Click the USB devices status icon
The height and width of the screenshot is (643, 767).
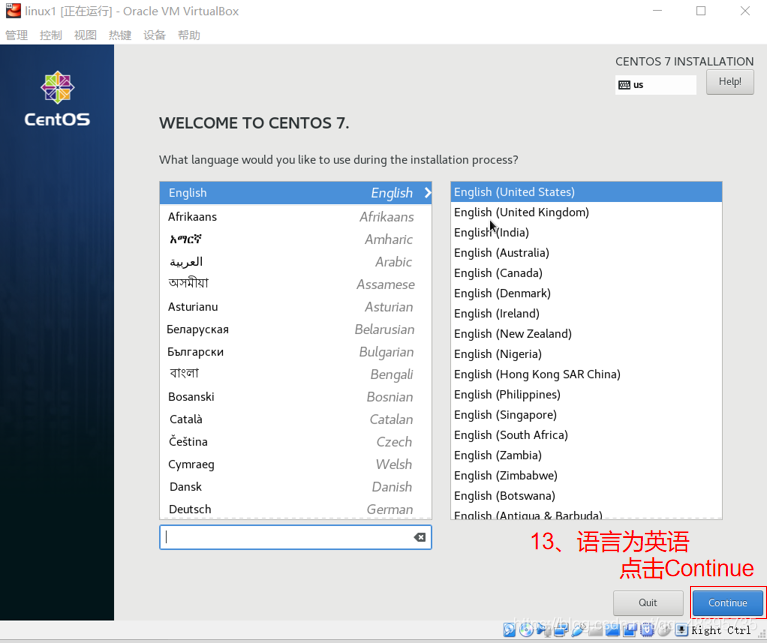pyautogui.click(x=578, y=630)
